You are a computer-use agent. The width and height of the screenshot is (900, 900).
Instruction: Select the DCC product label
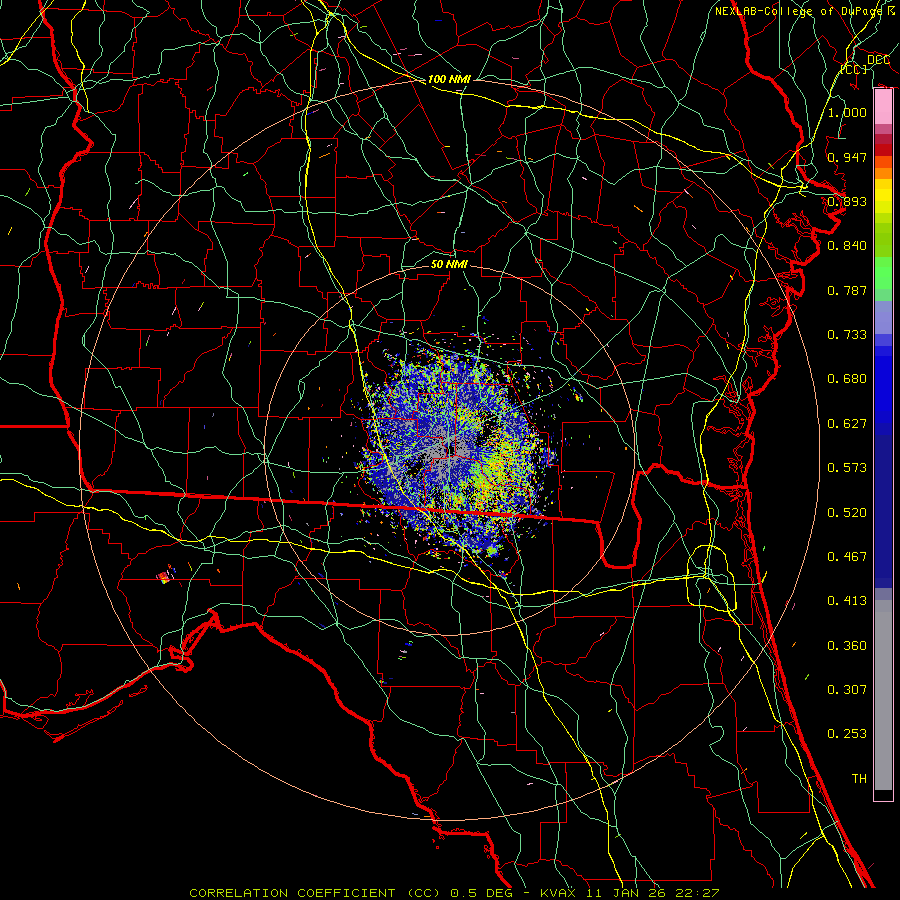(x=878, y=60)
